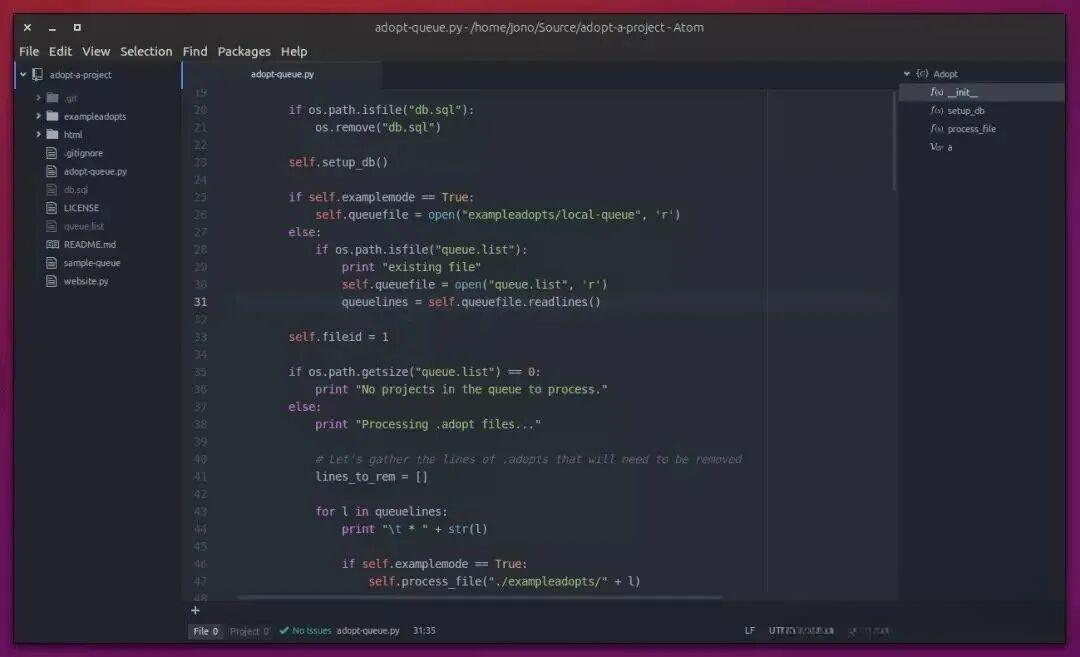The width and height of the screenshot is (1080, 657).
Task: Click the README.md book icon
Action: coord(52,244)
